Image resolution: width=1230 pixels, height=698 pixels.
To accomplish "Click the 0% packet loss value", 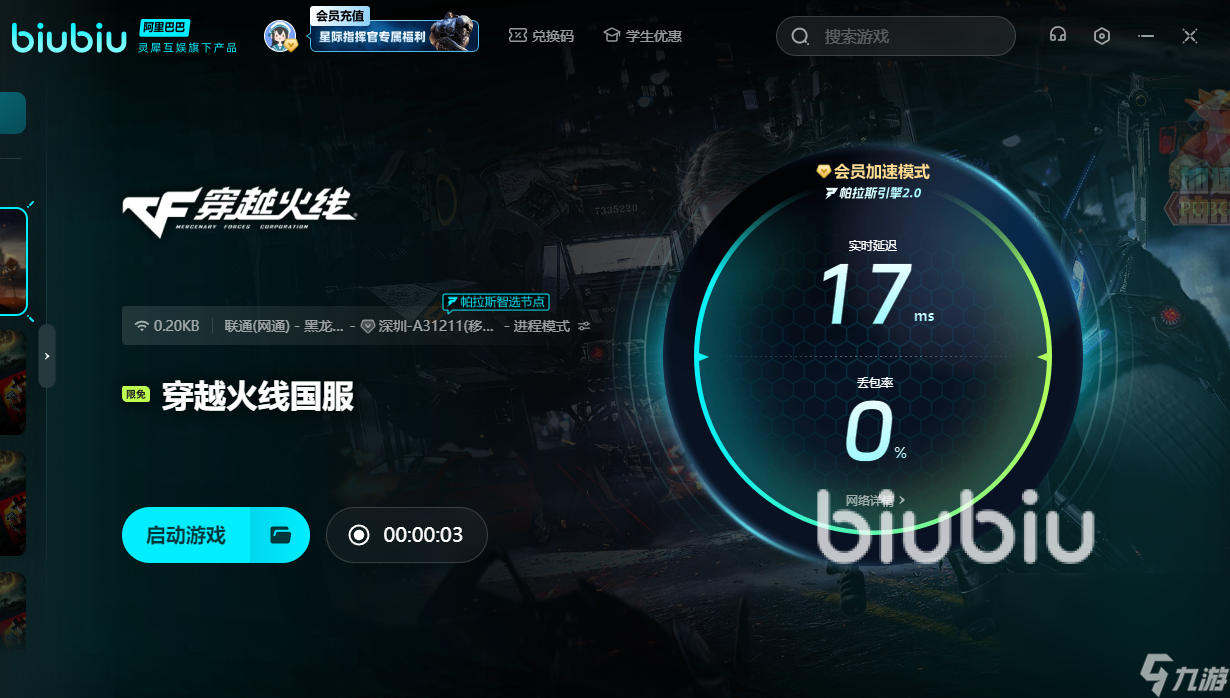I will 877,433.
